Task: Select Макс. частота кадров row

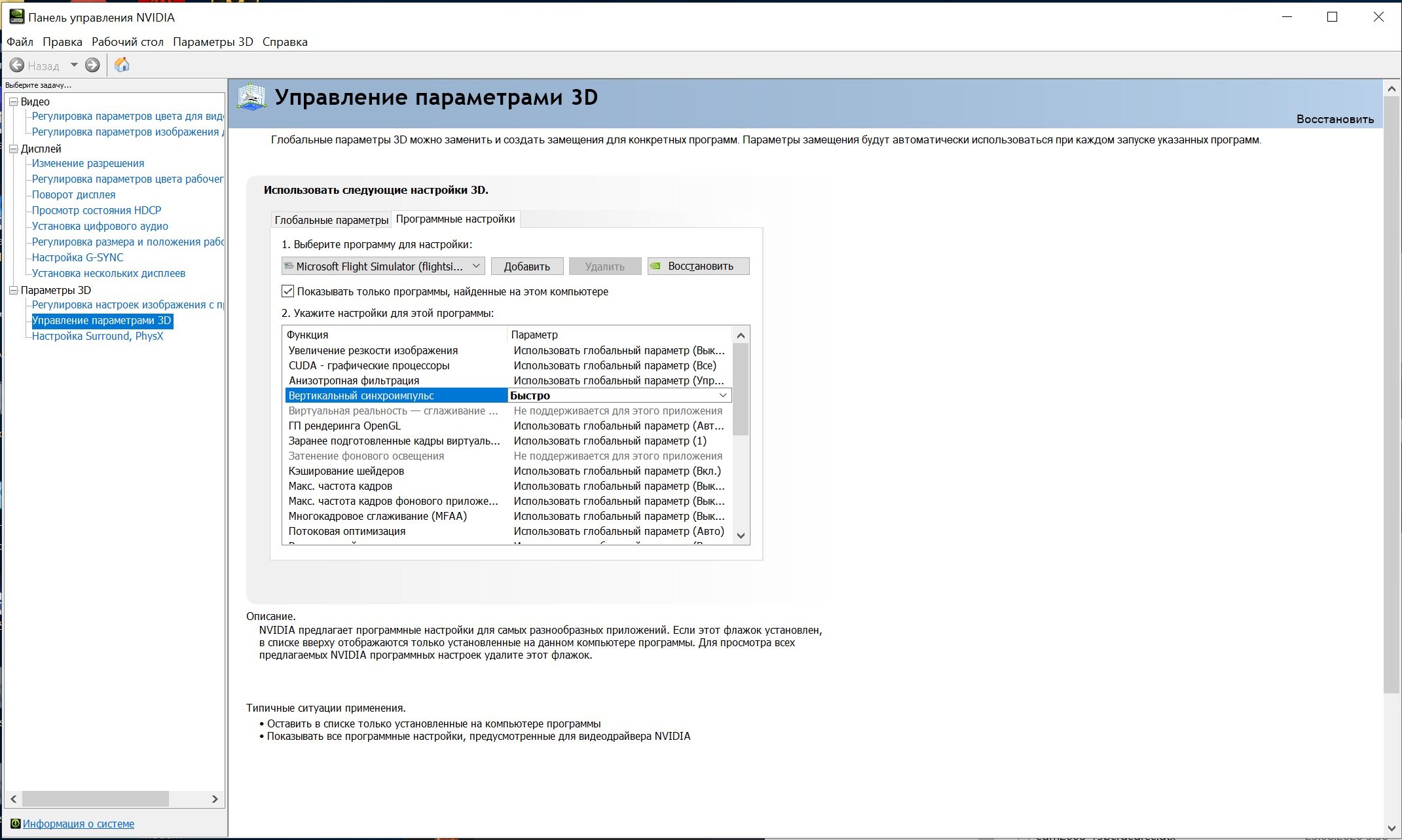Action: point(508,486)
